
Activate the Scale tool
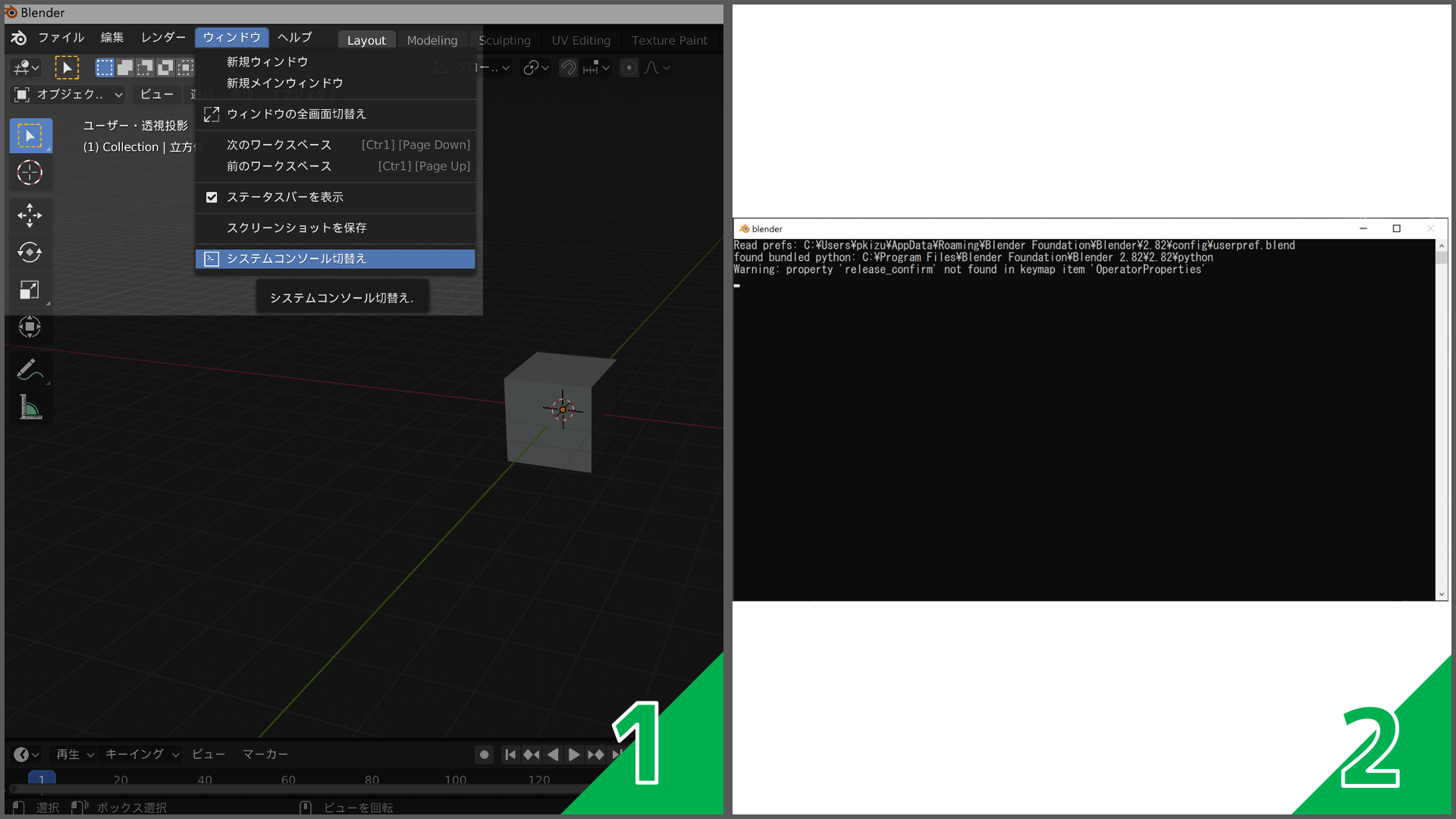[30, 290]
